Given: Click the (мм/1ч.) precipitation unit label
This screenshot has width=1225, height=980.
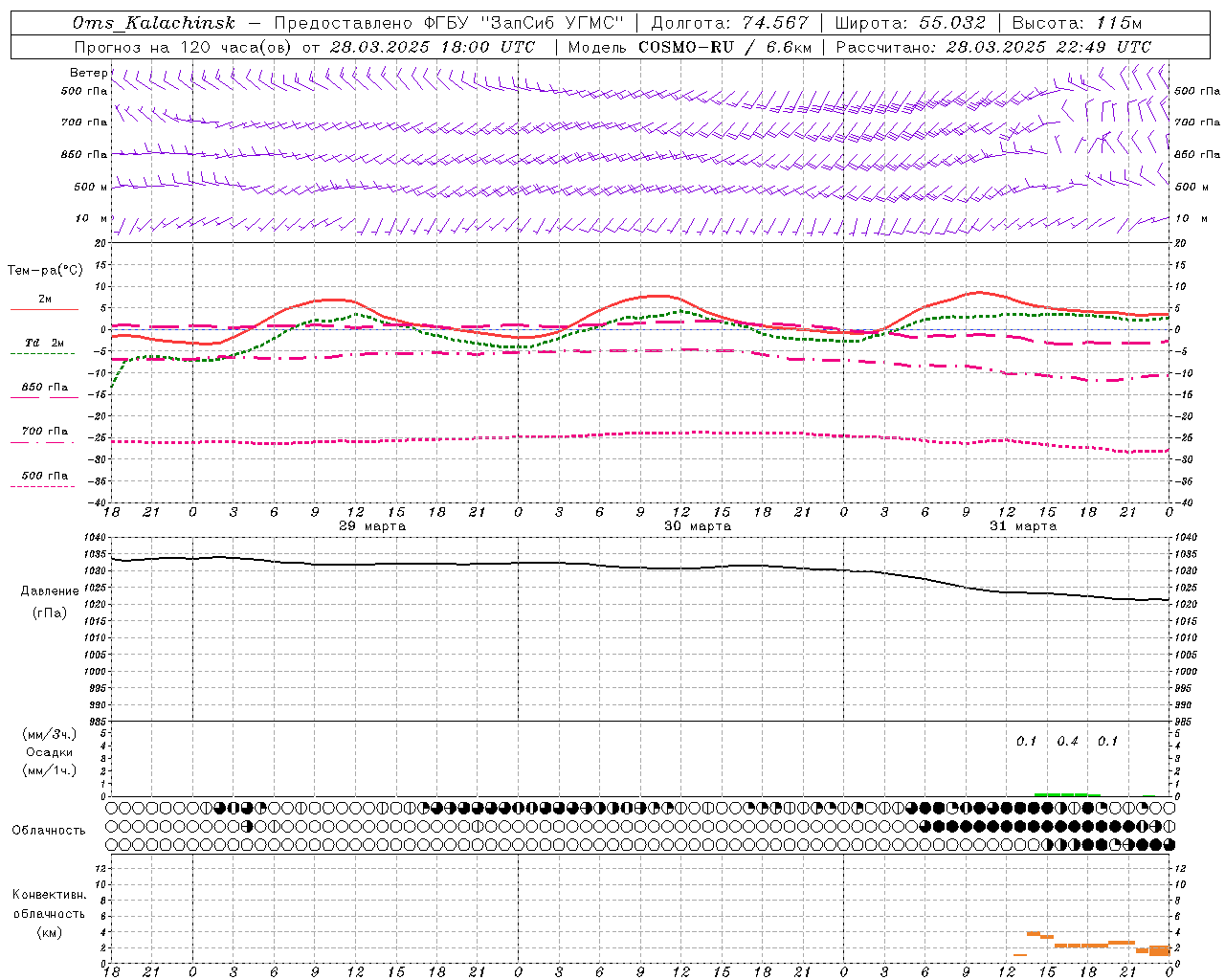Looking at the screenshot, I should point(50,770).
